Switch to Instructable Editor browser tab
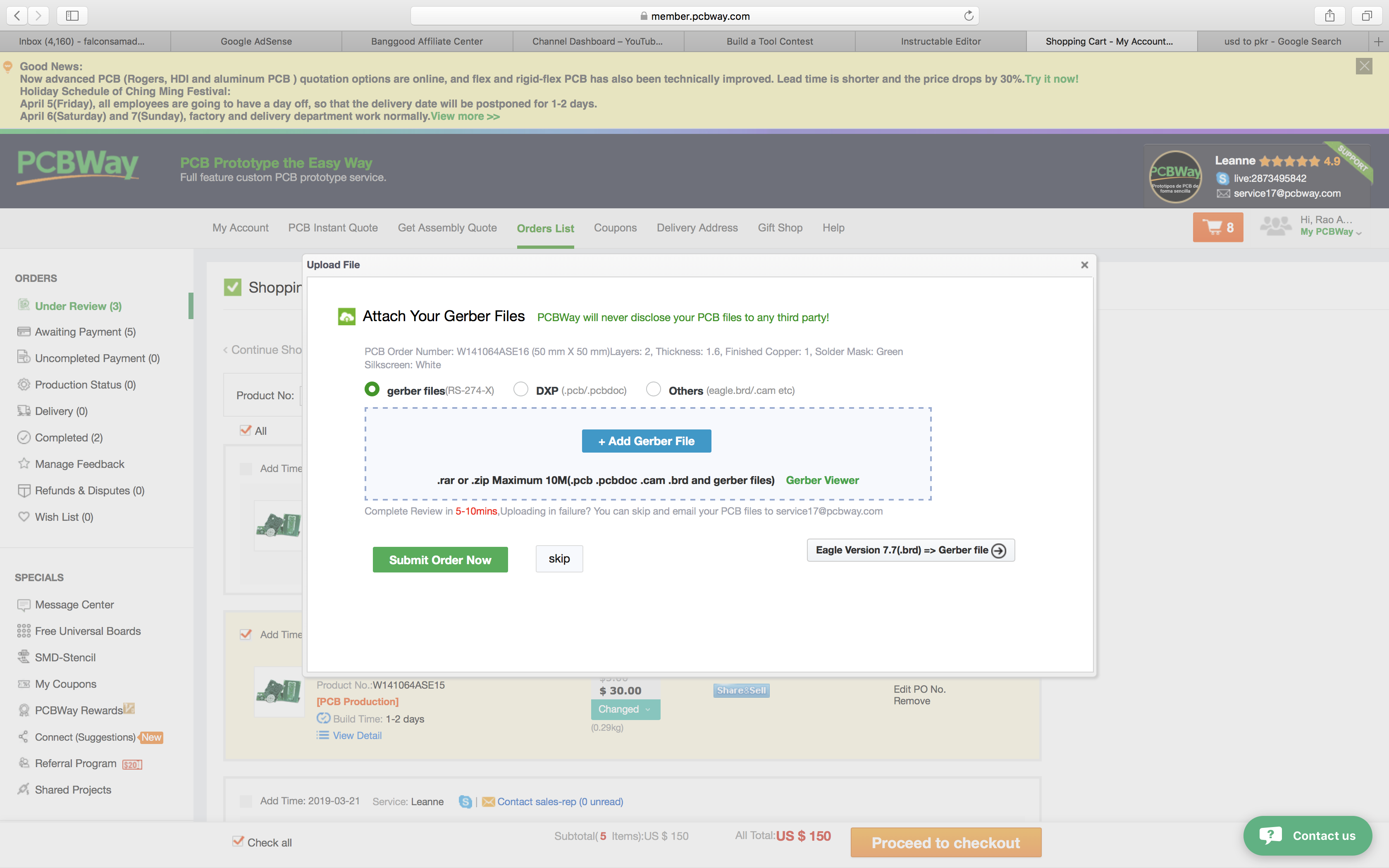Image resolution: width=1389 pixels, height=868 pixels. [x=940, y=41]
